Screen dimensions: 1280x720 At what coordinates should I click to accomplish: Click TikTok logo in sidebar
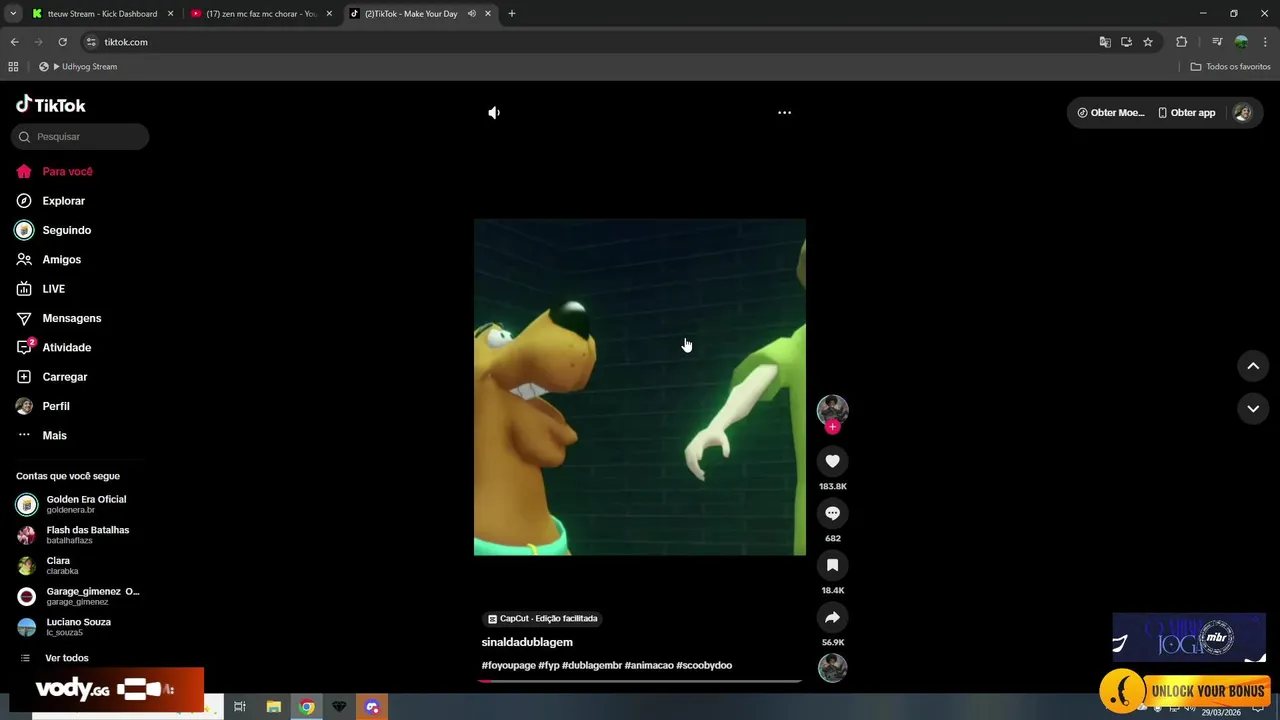coord(51,105)
